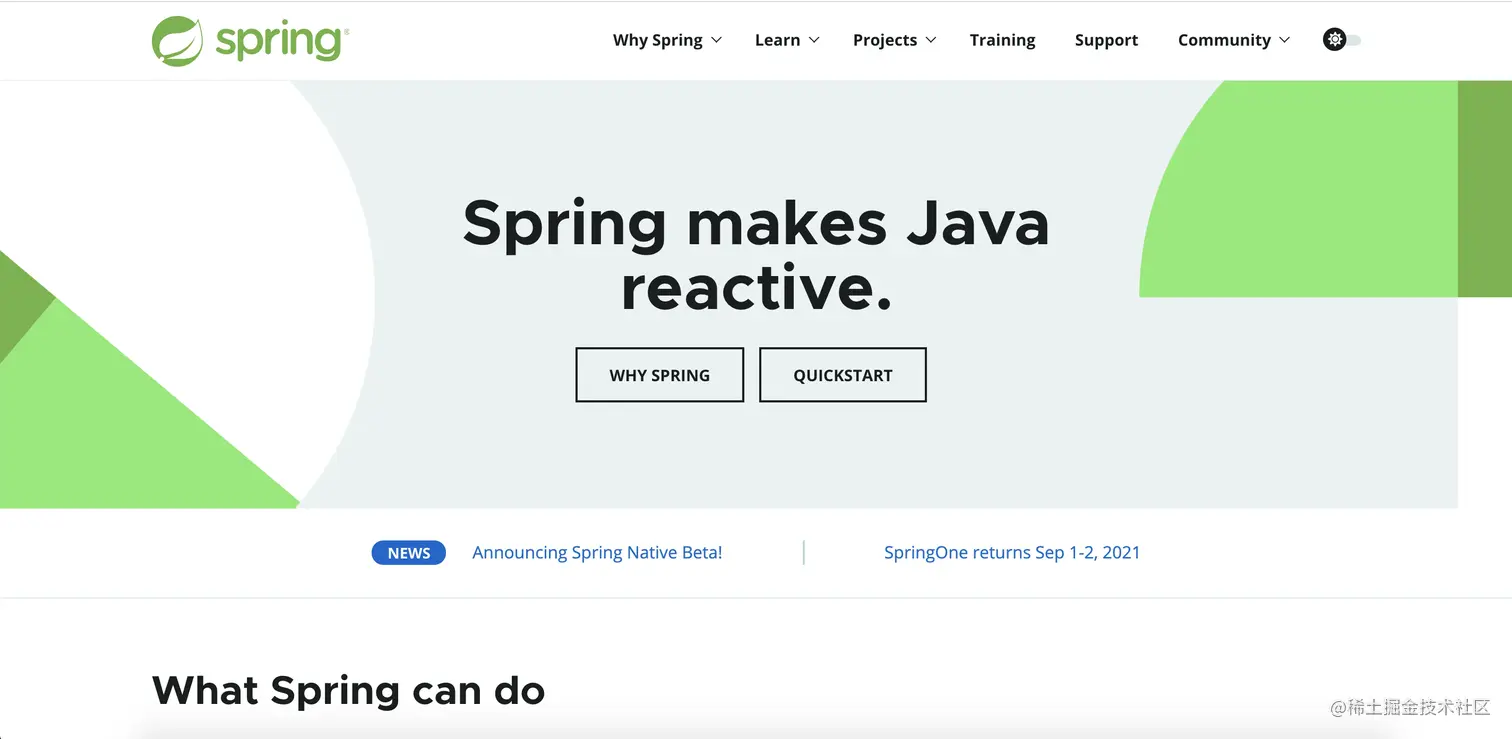The width and height of the screenshot is (1512, 739).
Task: Toggle the dark mode theme switch
Action: [x=1342, y=40]
